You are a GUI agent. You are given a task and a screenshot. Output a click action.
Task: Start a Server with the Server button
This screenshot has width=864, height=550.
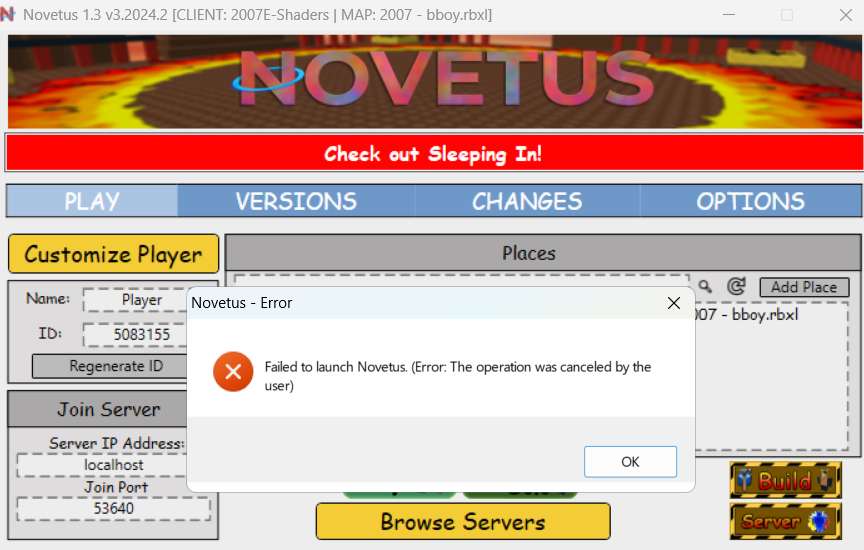786,521
